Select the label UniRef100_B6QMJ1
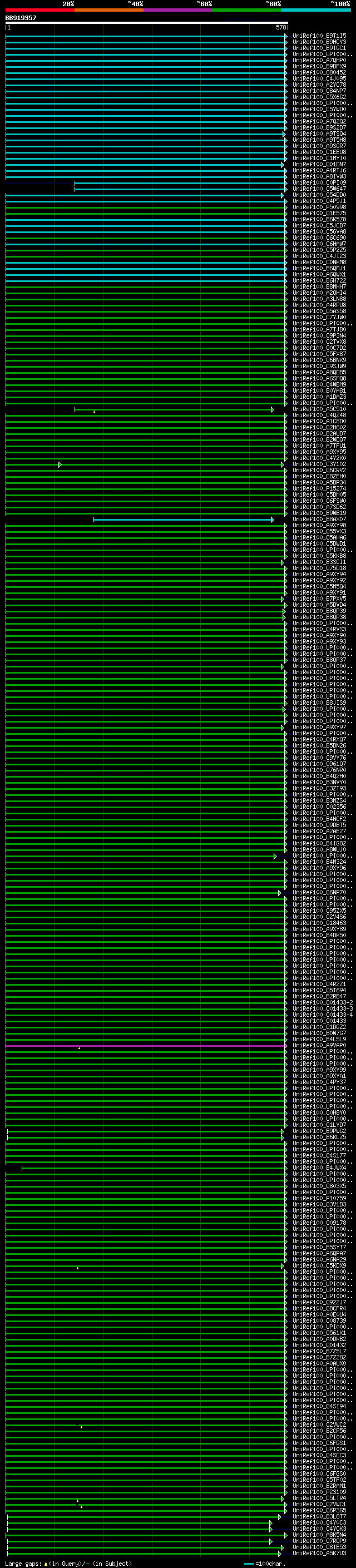Image resolution: width=356 pixels, height=1568 pixels. (x=319, y=269)
